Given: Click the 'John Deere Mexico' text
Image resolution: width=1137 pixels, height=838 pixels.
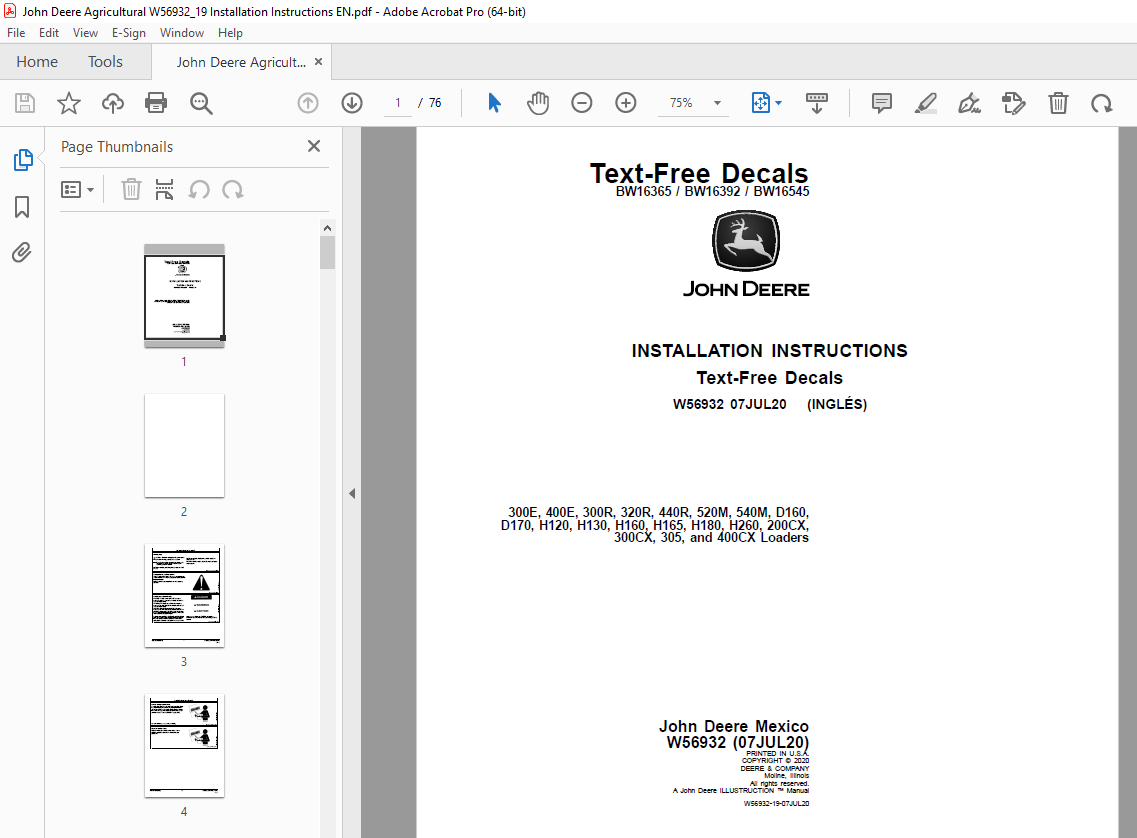Looking at the screenshot, I should coord(734,726).
